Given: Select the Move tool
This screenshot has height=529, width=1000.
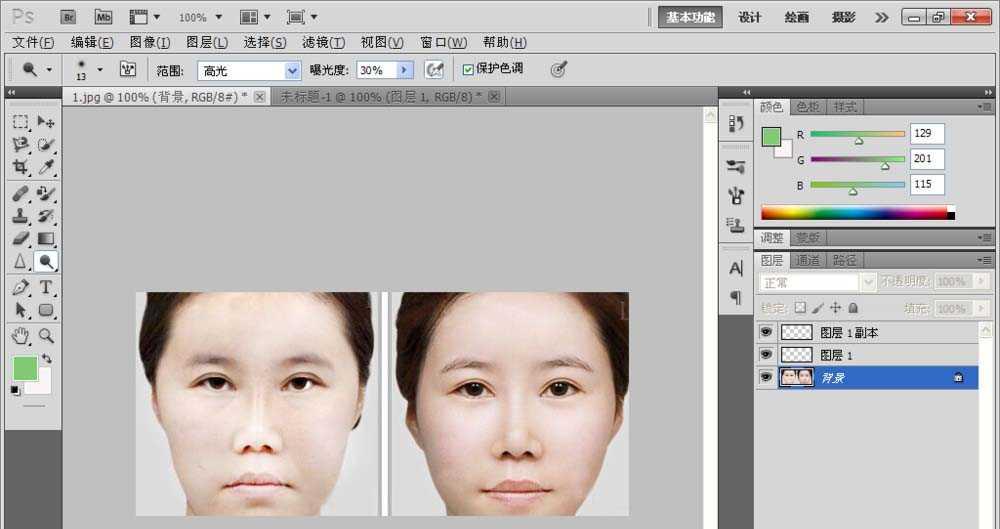Looking at the screenshot, I should pos(45,122).
